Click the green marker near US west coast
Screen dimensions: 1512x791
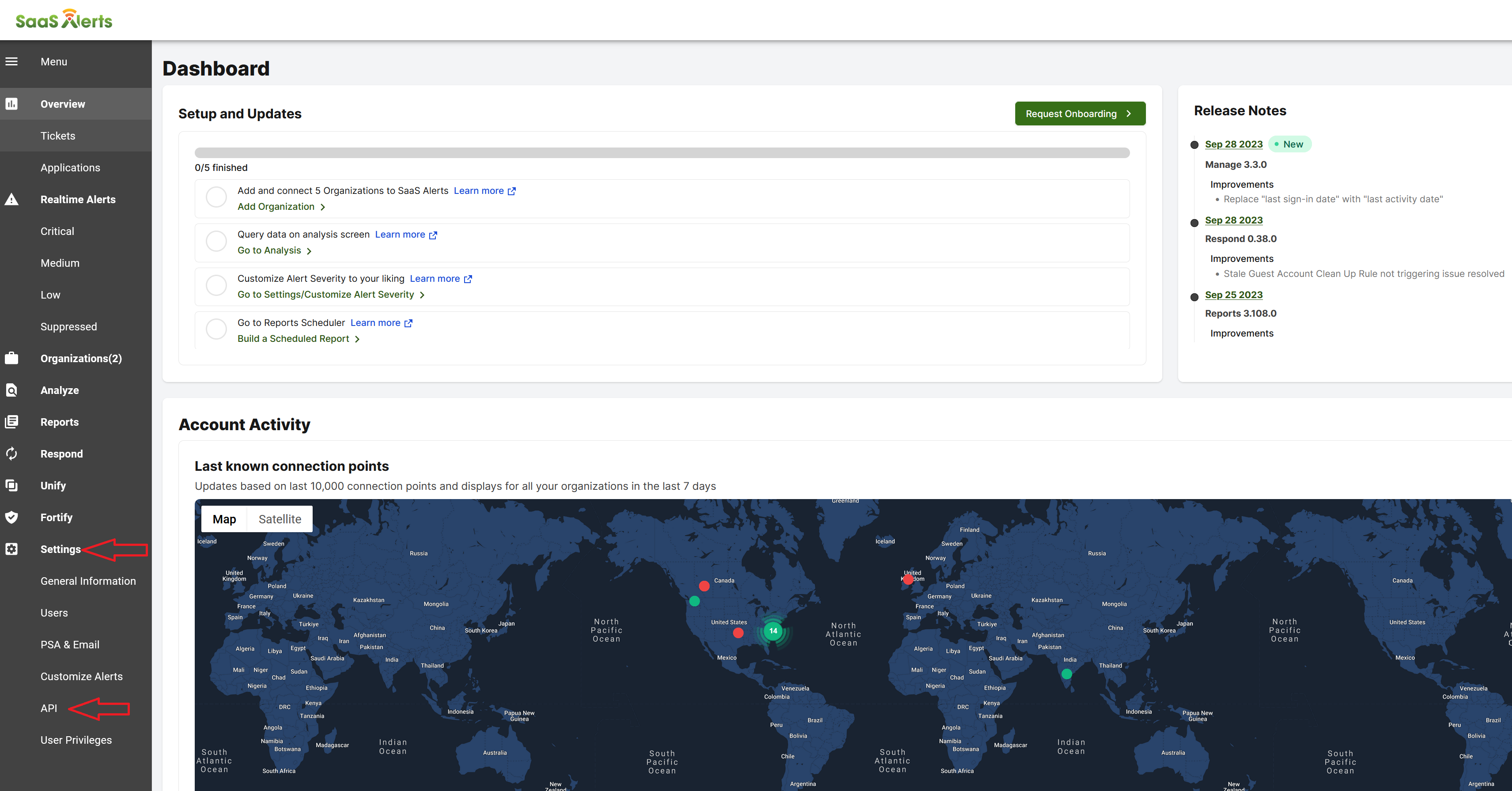click(x=694, y=602)
